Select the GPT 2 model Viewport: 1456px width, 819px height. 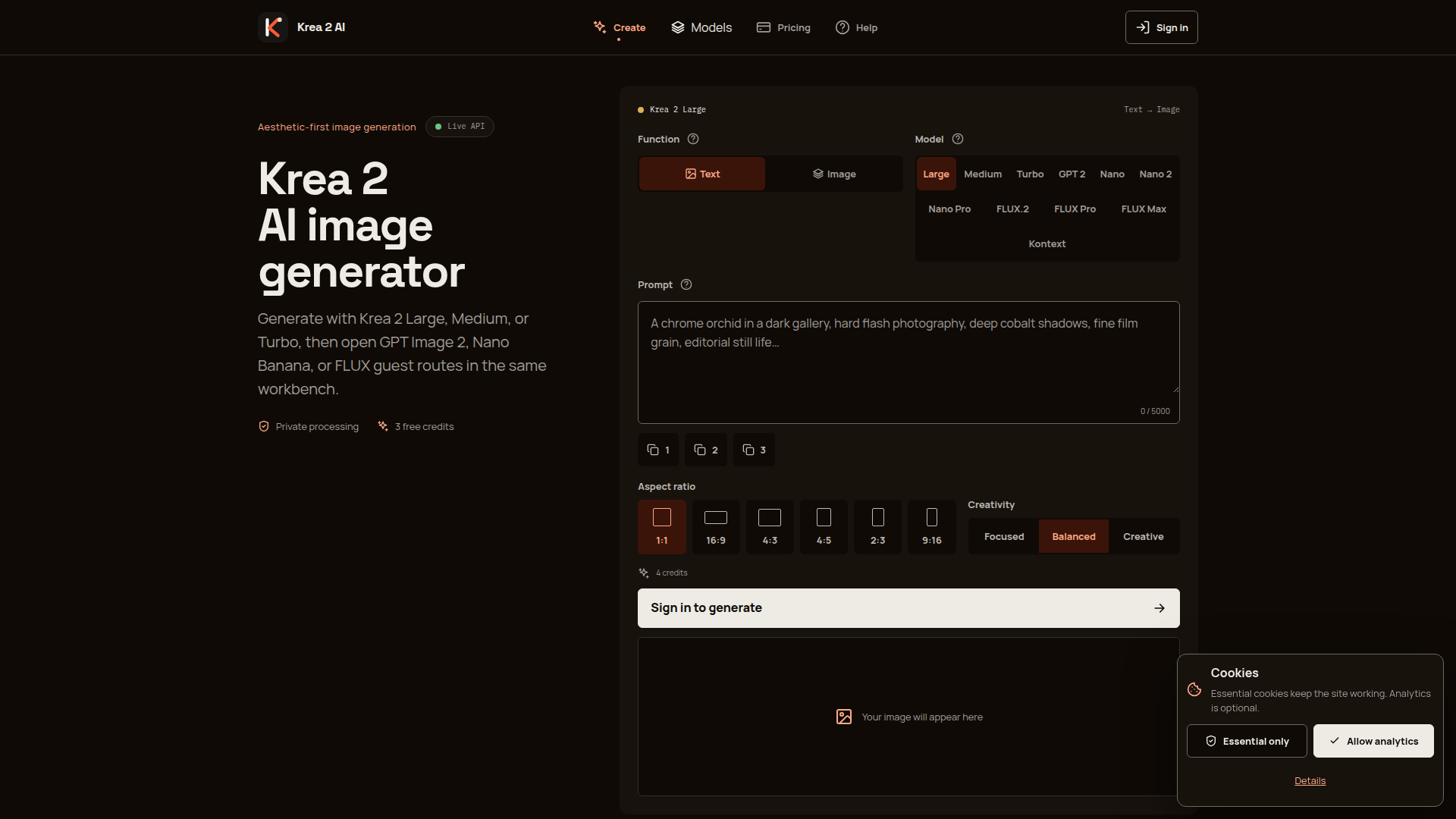pyautogui.click(x=1072, y=174)
